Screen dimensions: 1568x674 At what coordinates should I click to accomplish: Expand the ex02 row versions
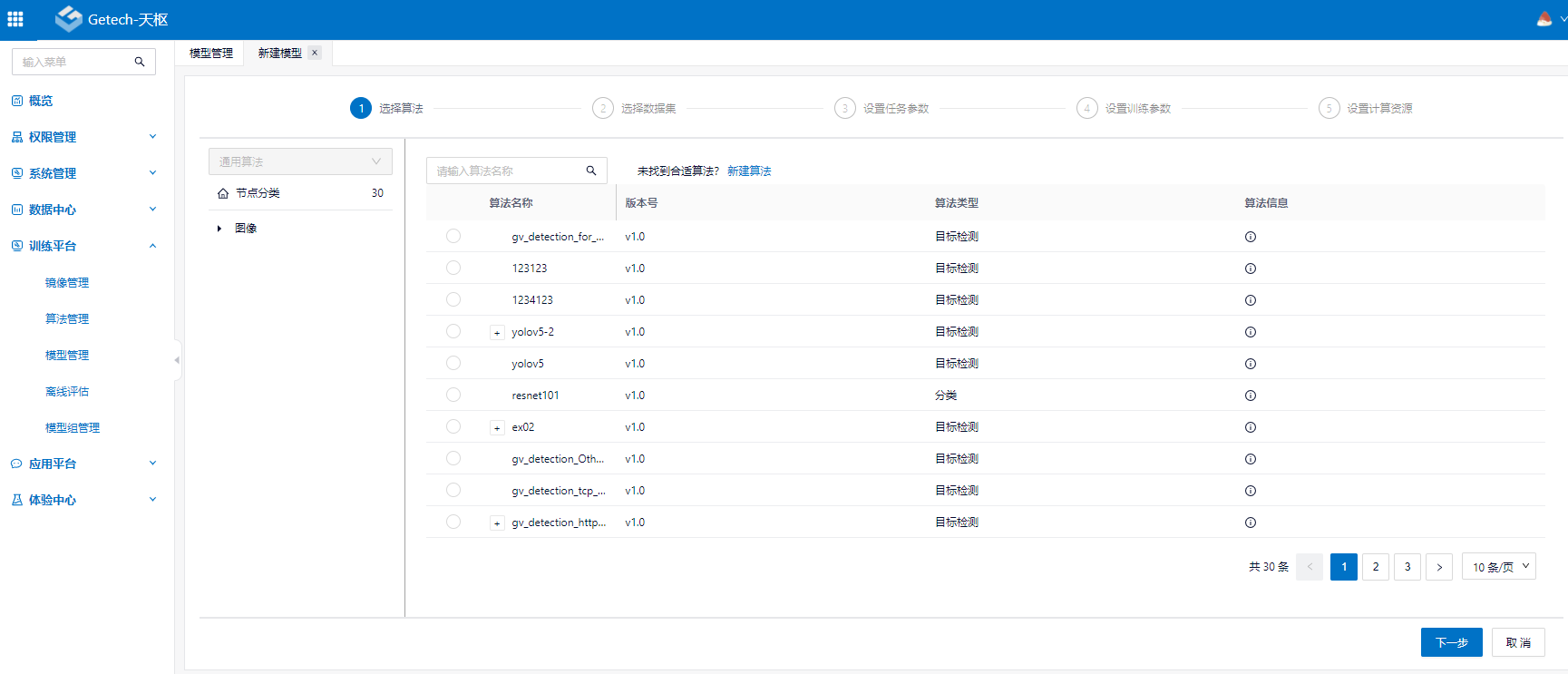[497, 428]
